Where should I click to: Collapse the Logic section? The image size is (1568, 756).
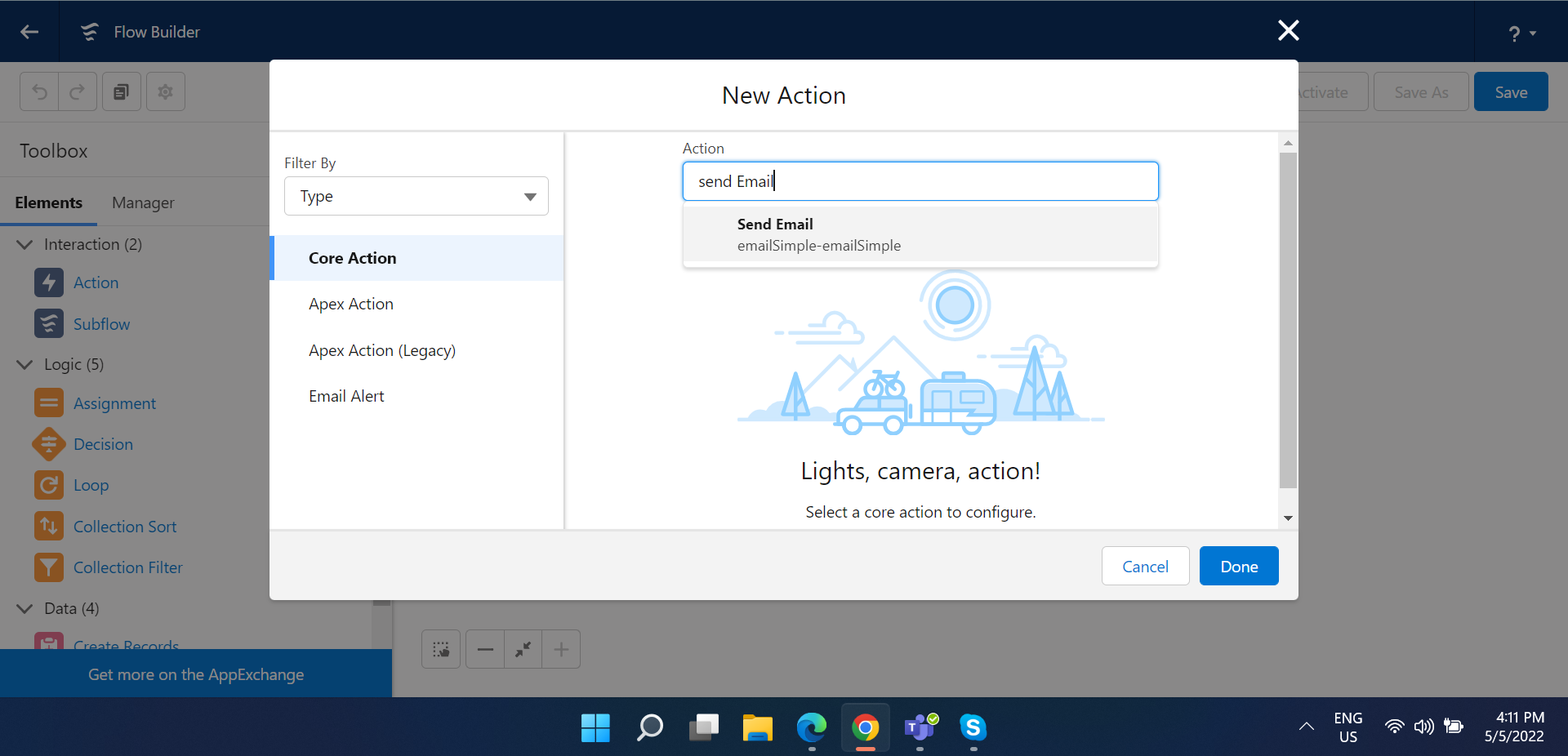25,364
